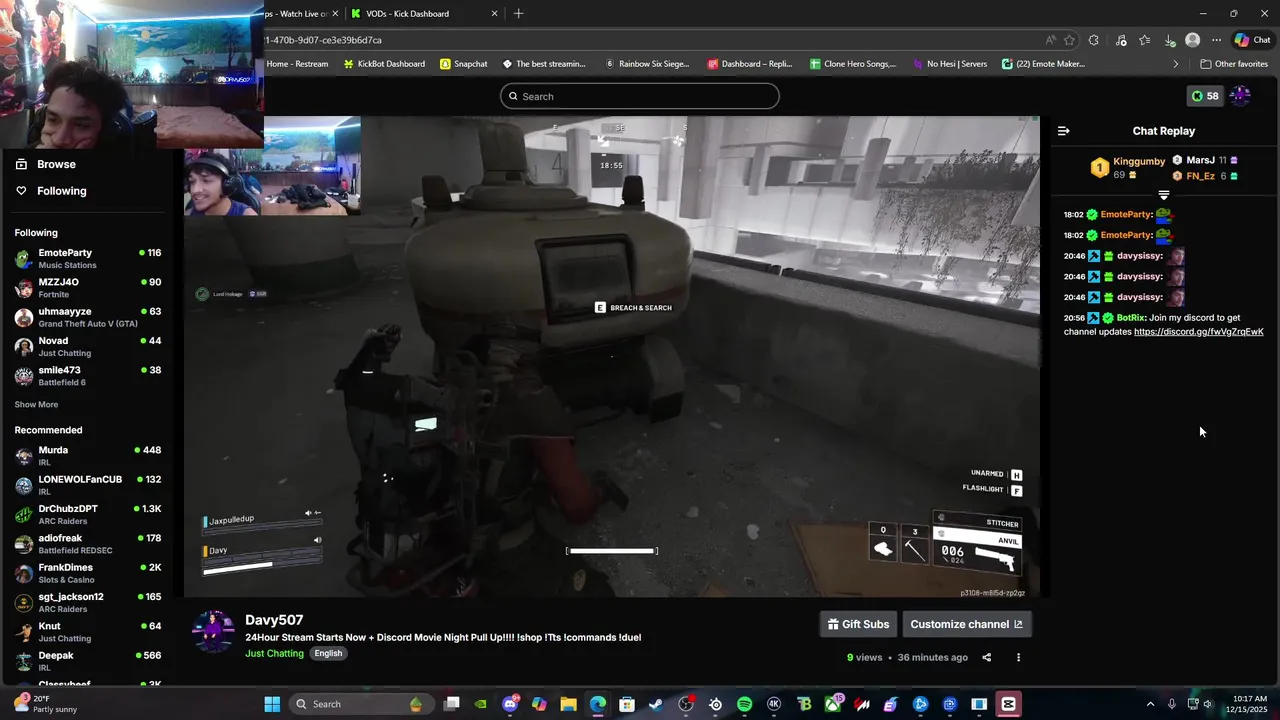Click the Kick site search field
The height and width of the screenshot is (720, 1280).
pos(640,96)
